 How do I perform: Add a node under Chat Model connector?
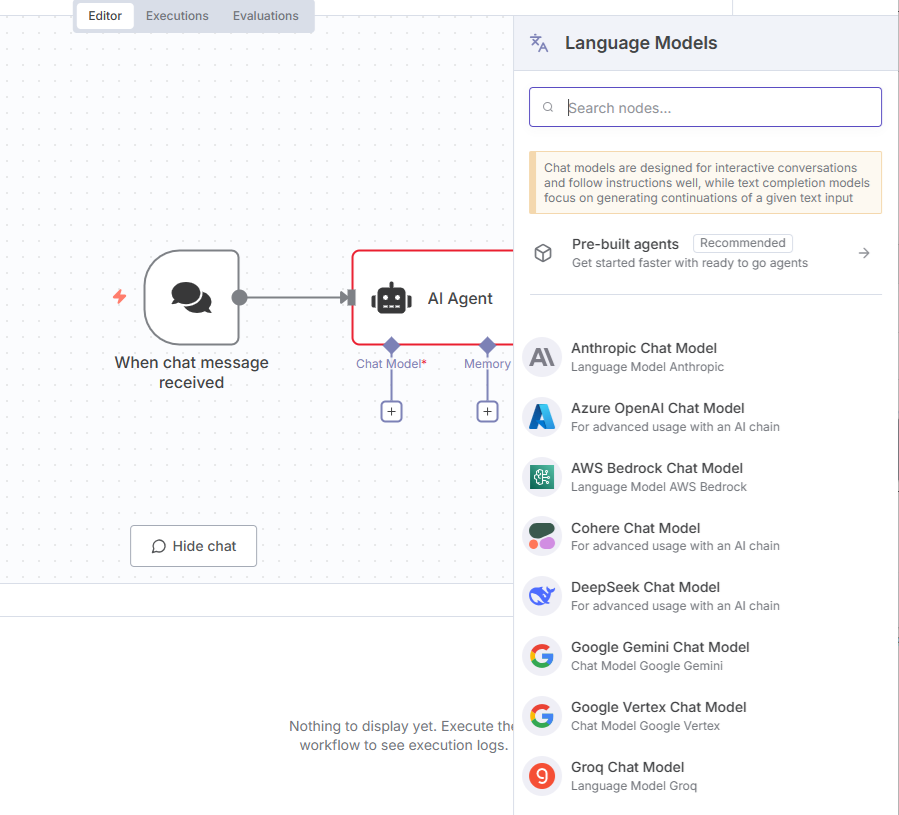tap(391, 411)
